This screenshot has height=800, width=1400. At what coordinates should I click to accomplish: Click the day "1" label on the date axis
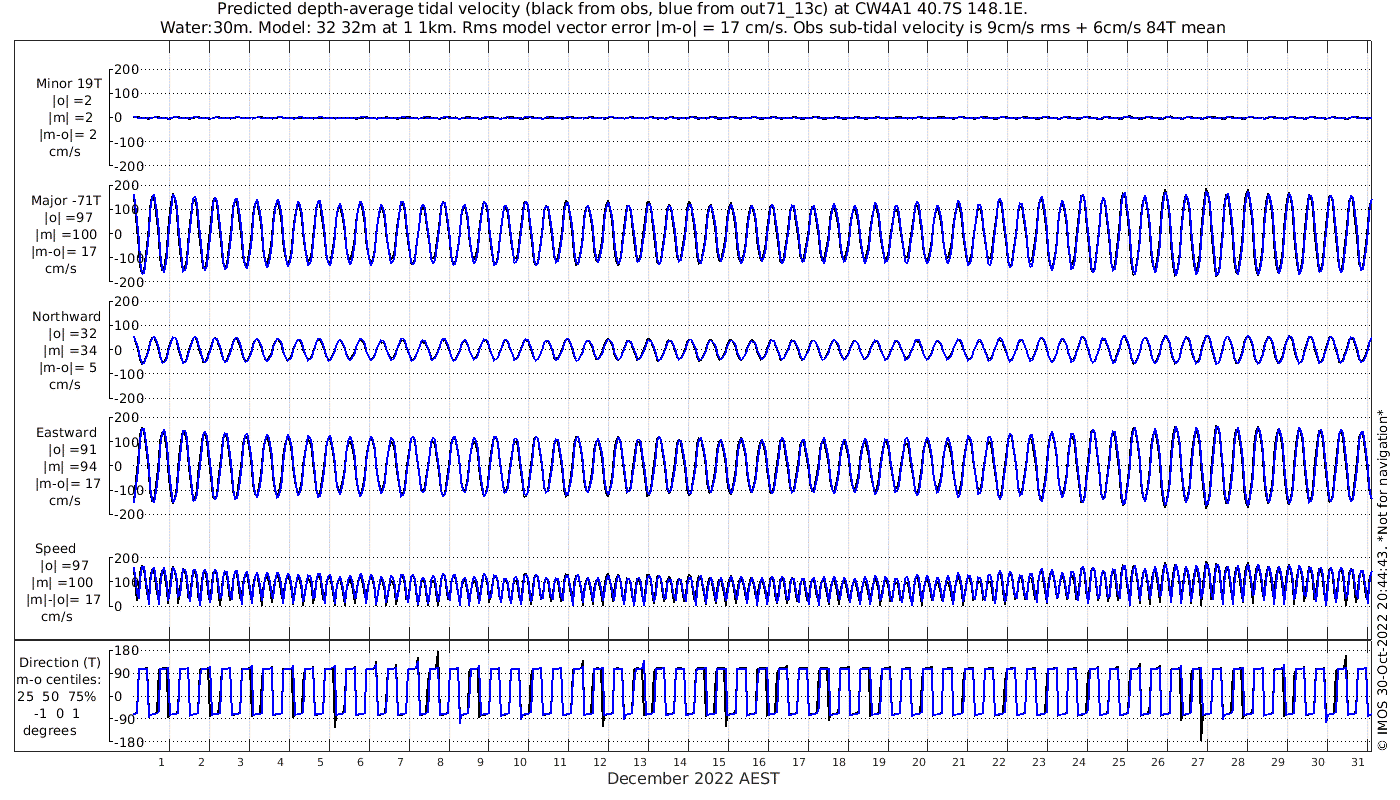161,762
